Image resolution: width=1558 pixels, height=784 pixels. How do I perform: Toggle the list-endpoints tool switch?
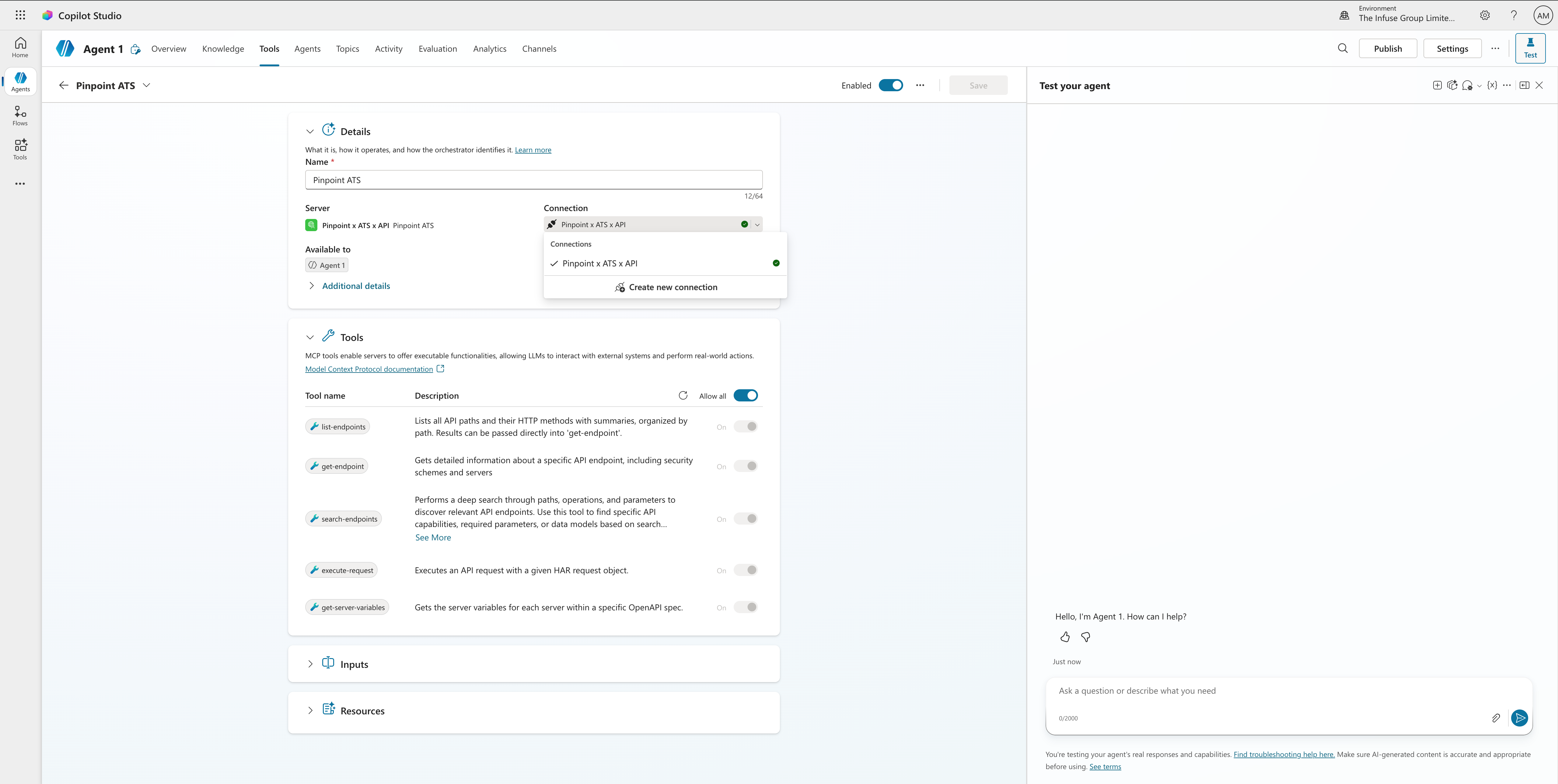745,426
